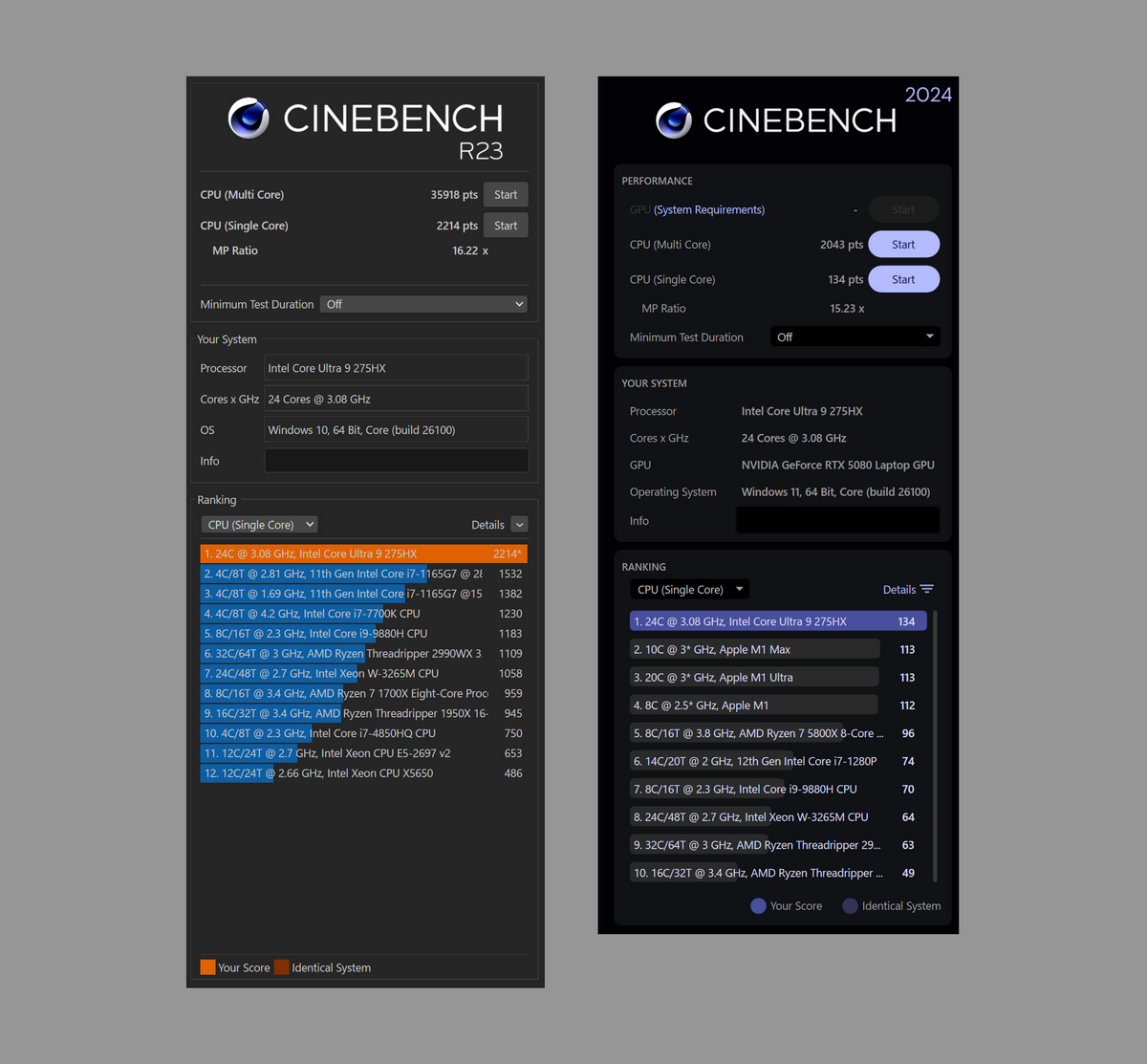Click the purple Your Score legend dot in 2024
This screenshot has height=1064, width=1147.
[758, 906]
